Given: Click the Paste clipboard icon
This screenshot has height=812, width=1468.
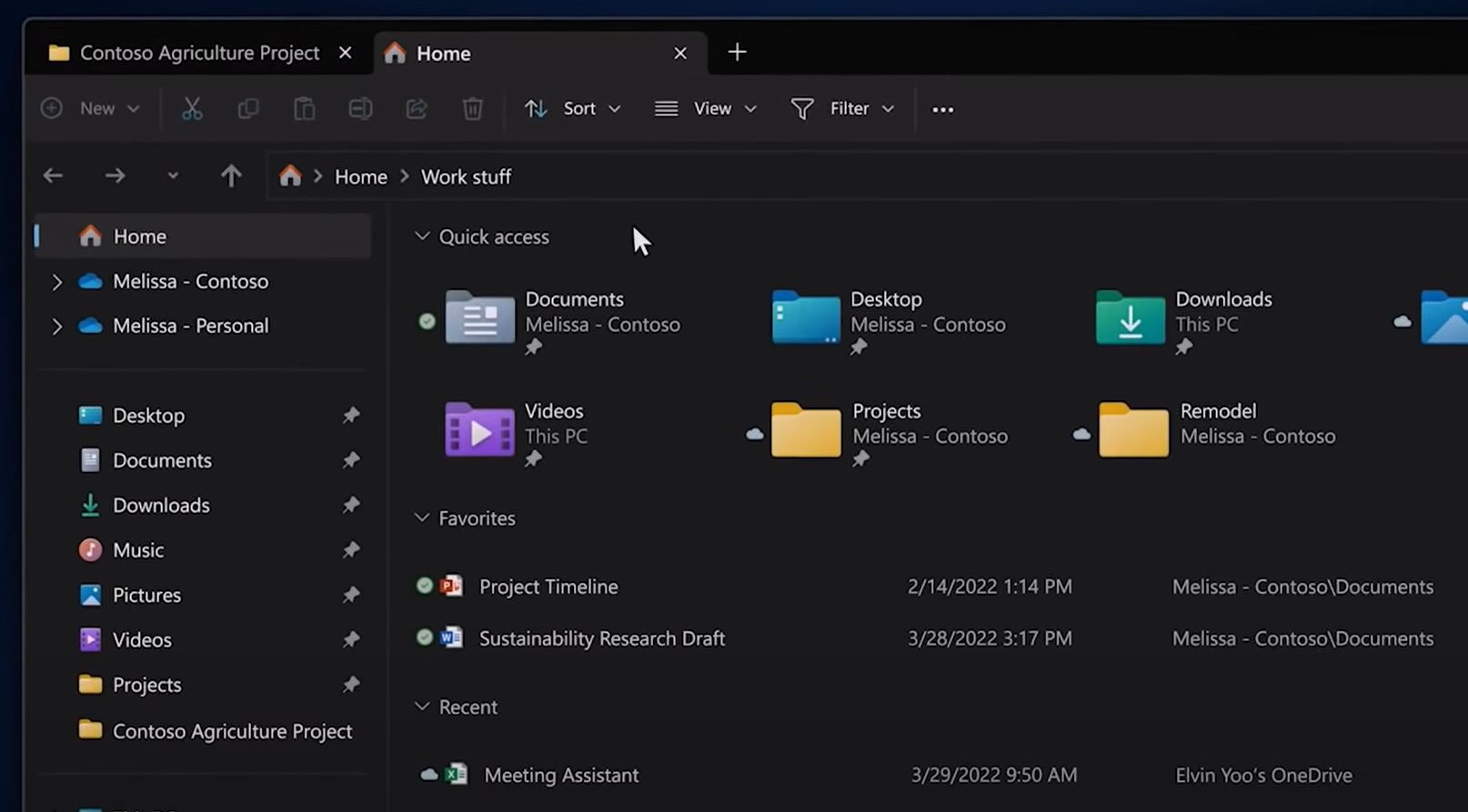Looking at the screenshot, I should (x=304, y=109).
